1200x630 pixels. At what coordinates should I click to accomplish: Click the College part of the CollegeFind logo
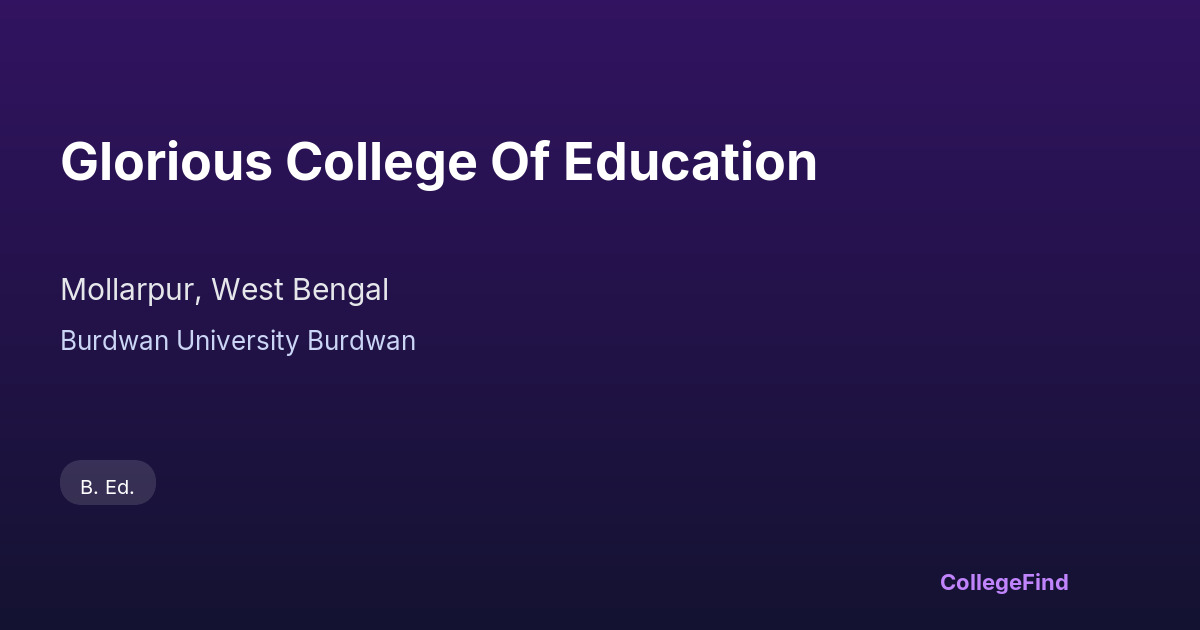tap(979, 582)
